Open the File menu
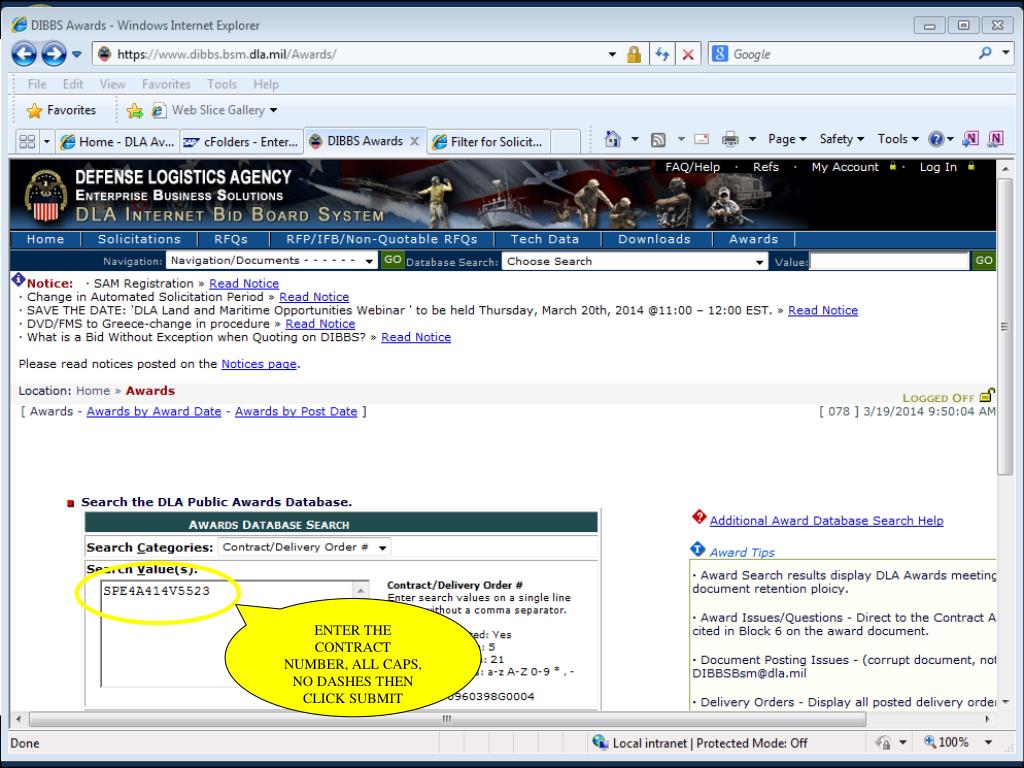 point(37,84)
